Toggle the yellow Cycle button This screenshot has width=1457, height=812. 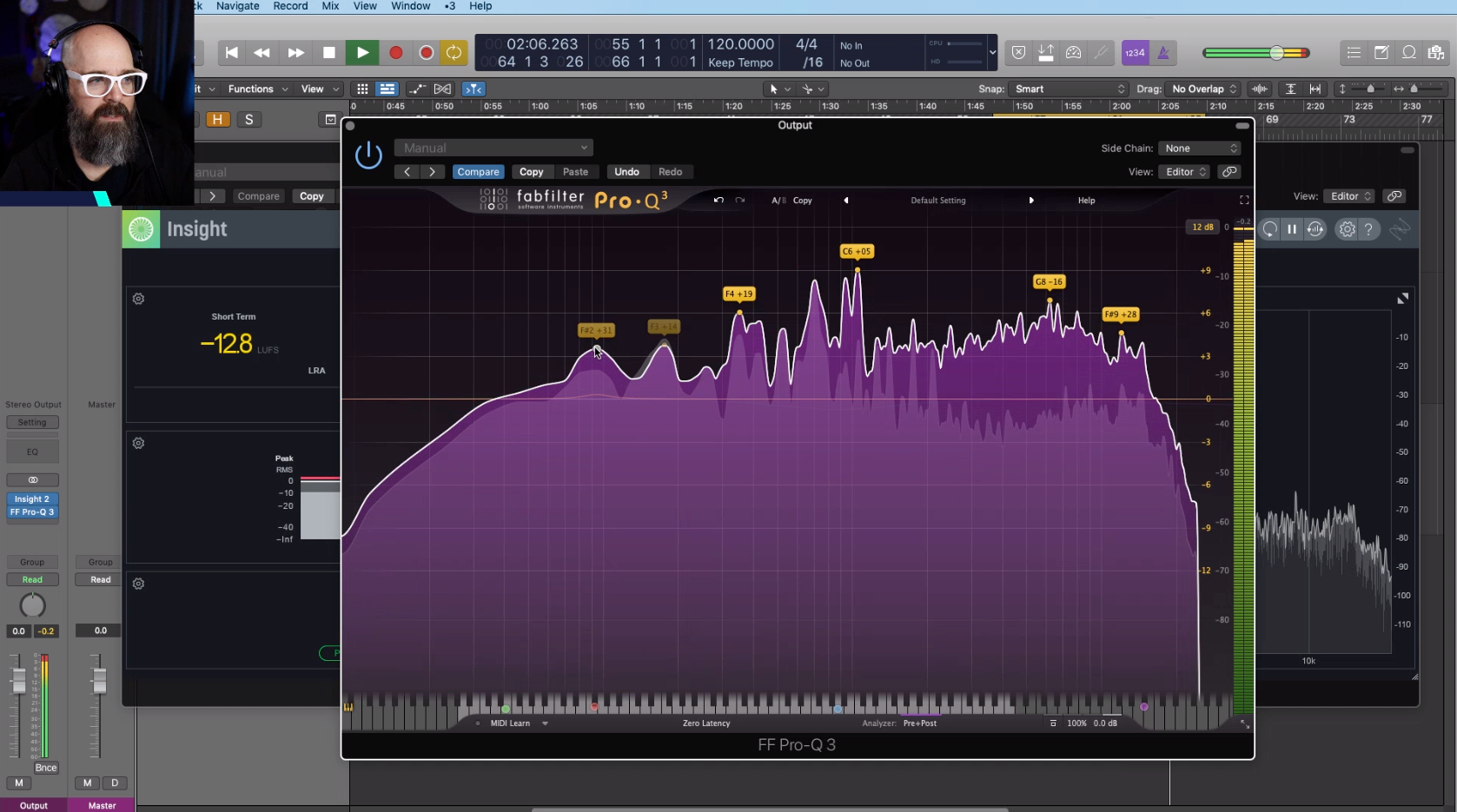pos(454,53)
